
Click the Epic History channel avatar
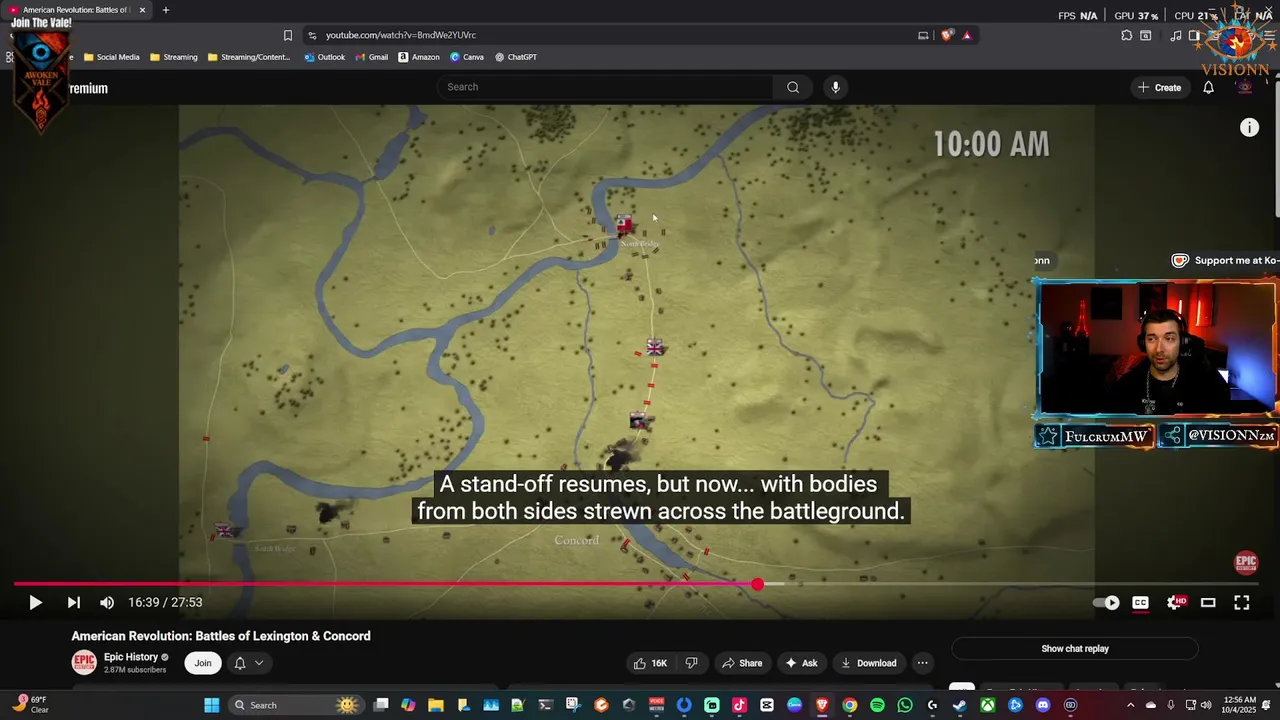tap(84, 662)
